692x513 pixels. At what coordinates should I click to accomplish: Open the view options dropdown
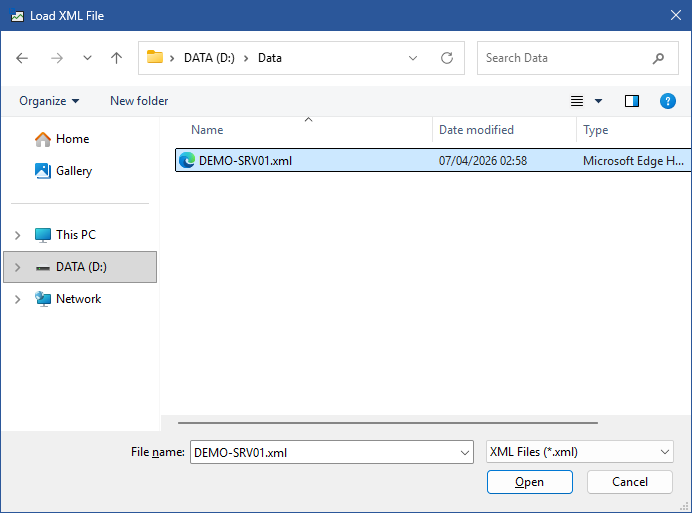[x=598, y=101]
